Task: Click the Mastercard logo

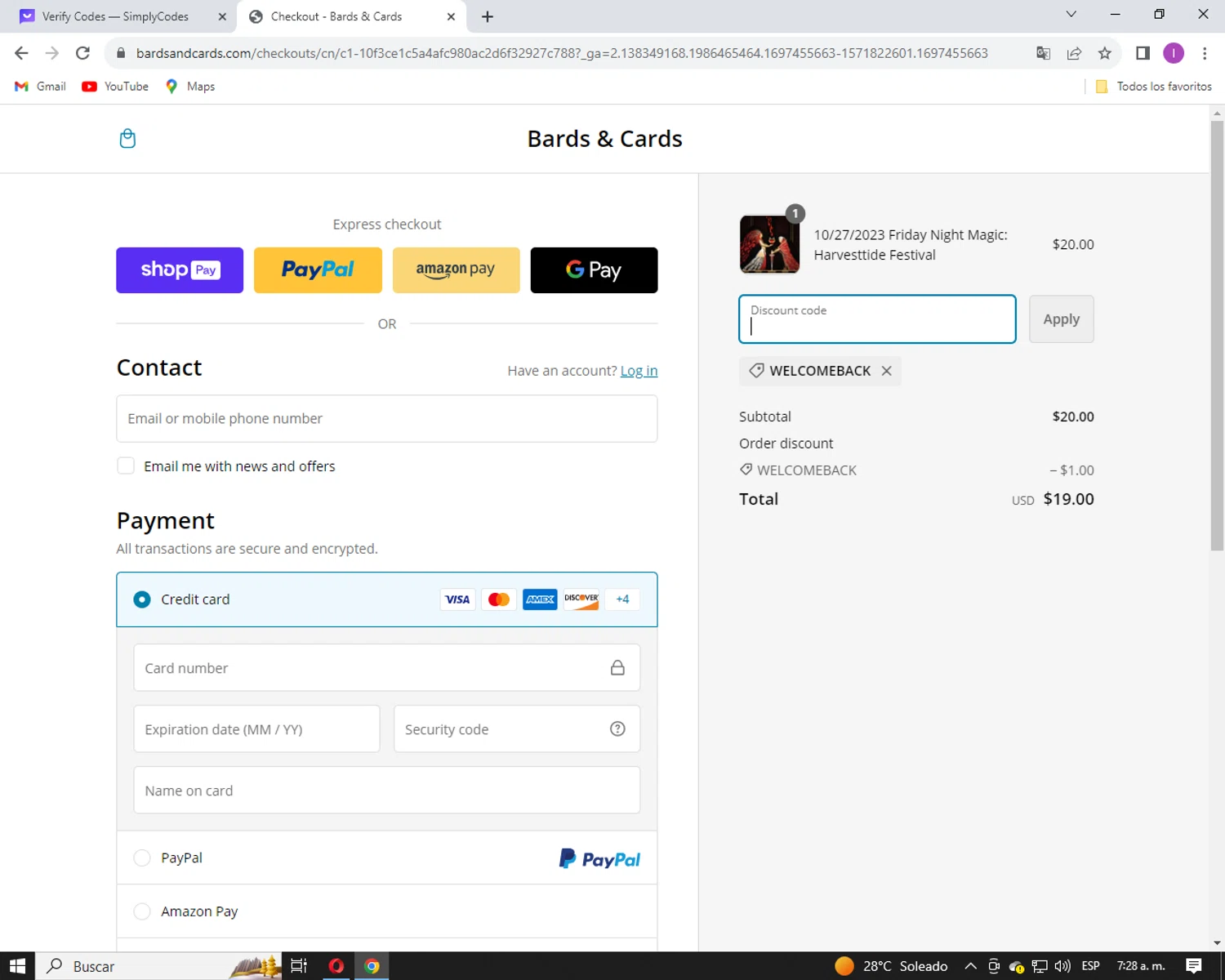Action: 499,599
